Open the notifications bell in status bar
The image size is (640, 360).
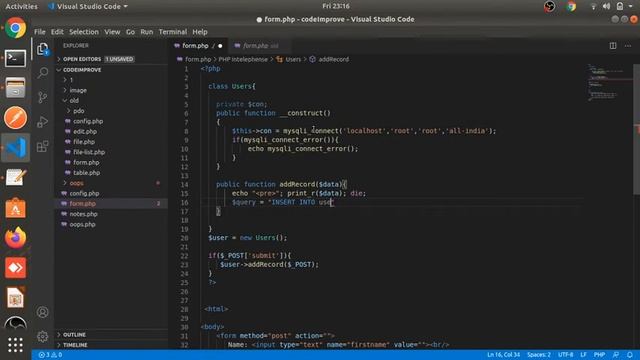click(x=630, y=355)
